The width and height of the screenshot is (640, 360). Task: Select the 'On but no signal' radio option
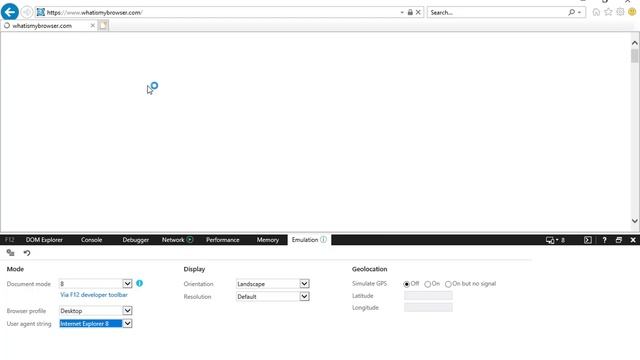tap(448, 284)
